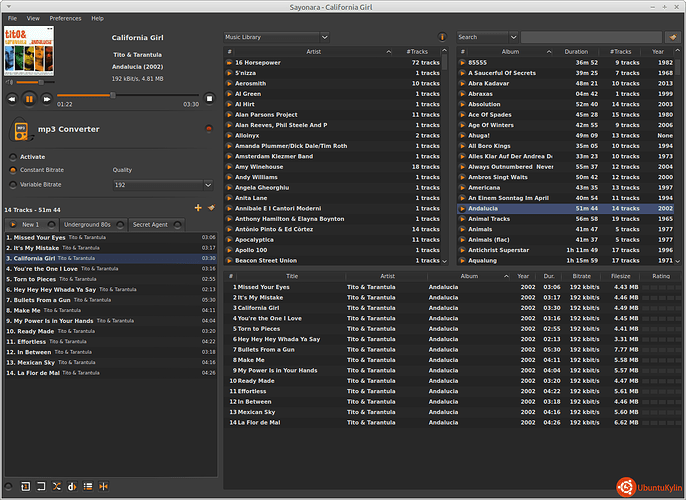Screen dimensions: 686x500
Task: Close the New 1 playlist tab
Action: click(51, 225)
